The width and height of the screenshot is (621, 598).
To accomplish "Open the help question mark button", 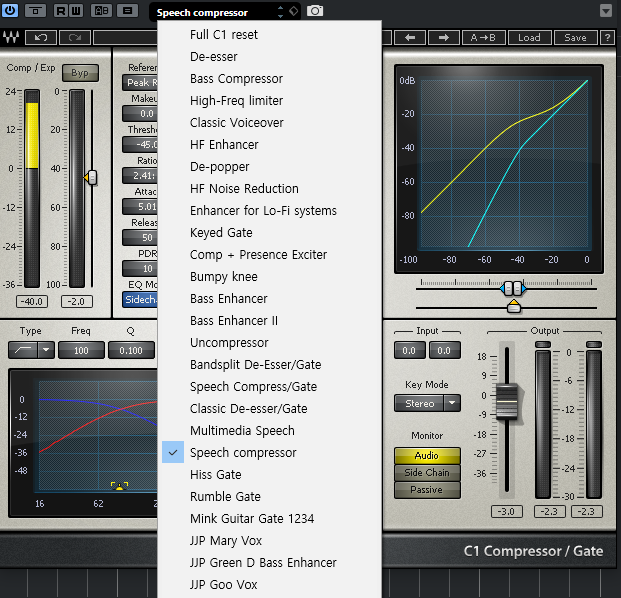I will click(x=607, y=38).
